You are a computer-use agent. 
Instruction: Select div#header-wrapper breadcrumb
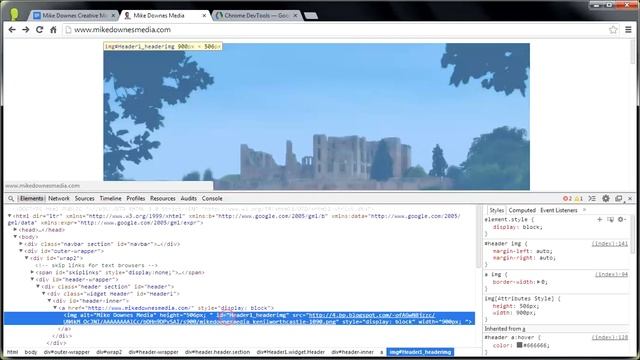153,352
